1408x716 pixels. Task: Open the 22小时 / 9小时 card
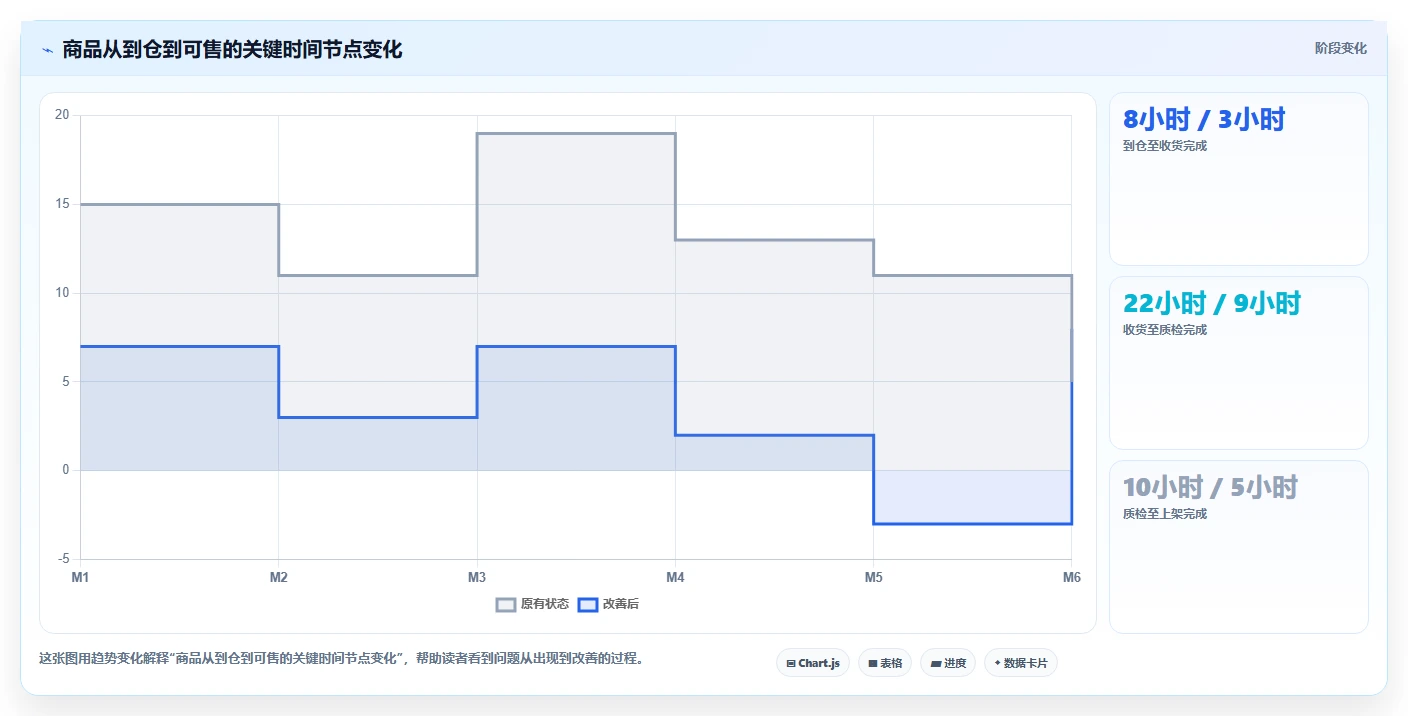(x=1238, y=363)
